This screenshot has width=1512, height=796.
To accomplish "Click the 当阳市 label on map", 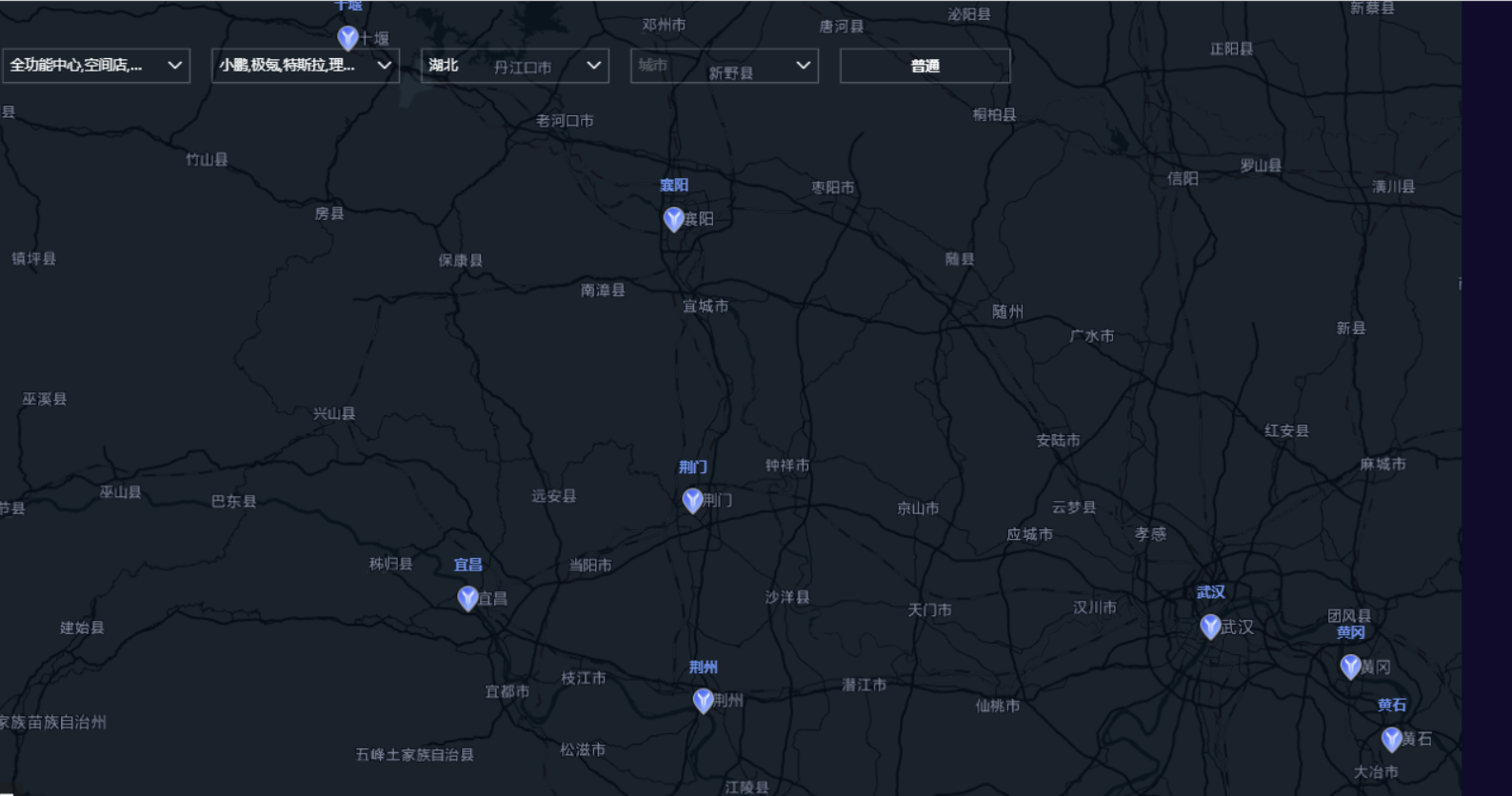I will [x=590, y=565].
